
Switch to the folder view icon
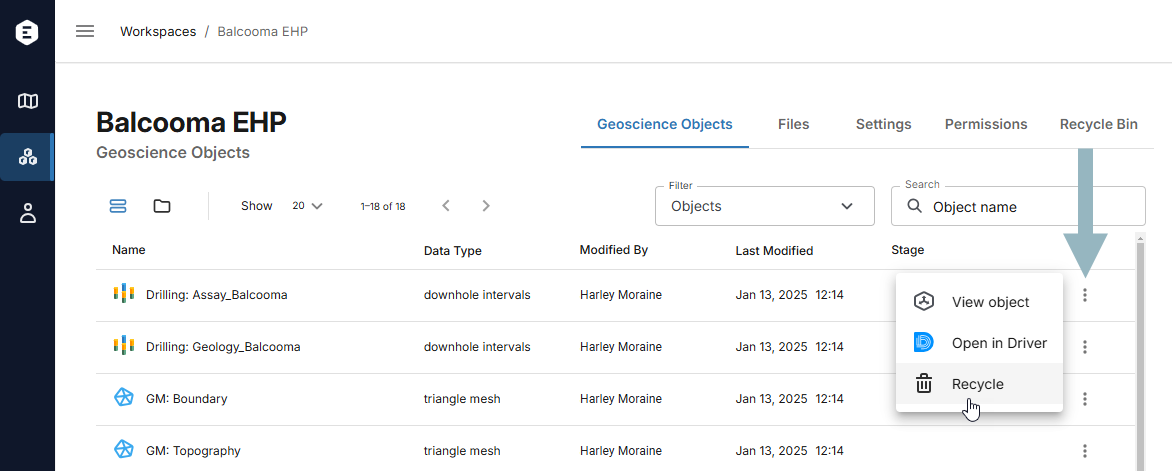click(162, 206)
